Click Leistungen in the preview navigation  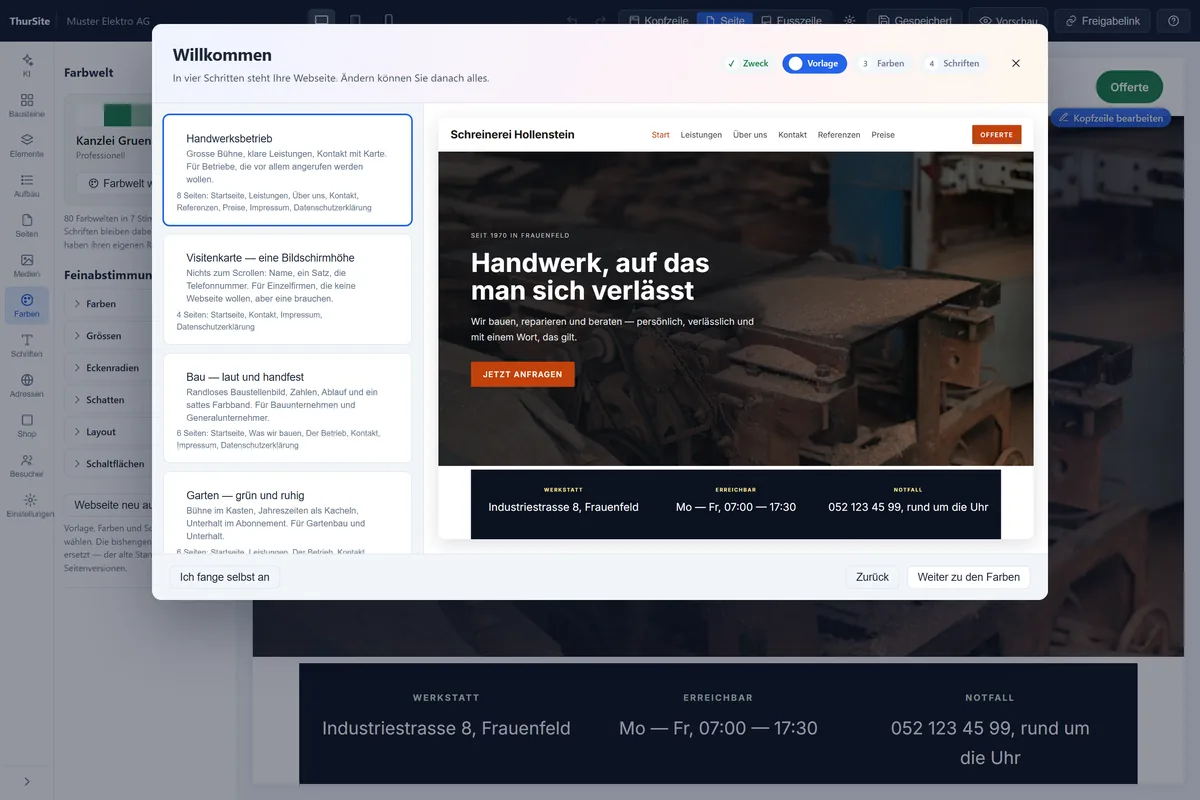[x=701, y=134]
